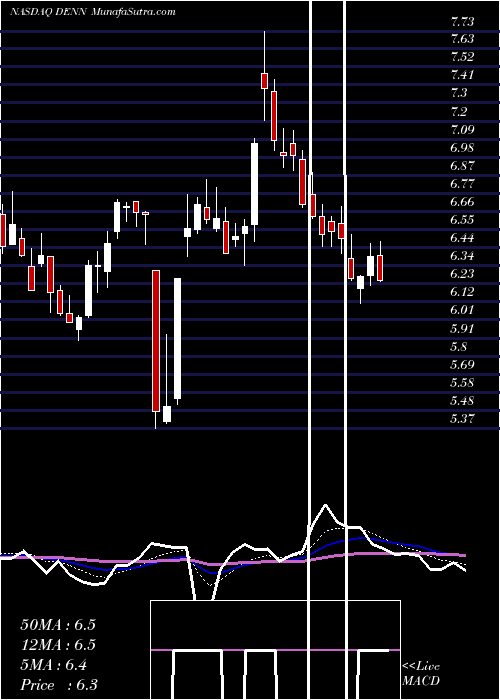Select the 5MA : 6.4 readout
This screenshot has width=500, height=700.
point(54,665)
